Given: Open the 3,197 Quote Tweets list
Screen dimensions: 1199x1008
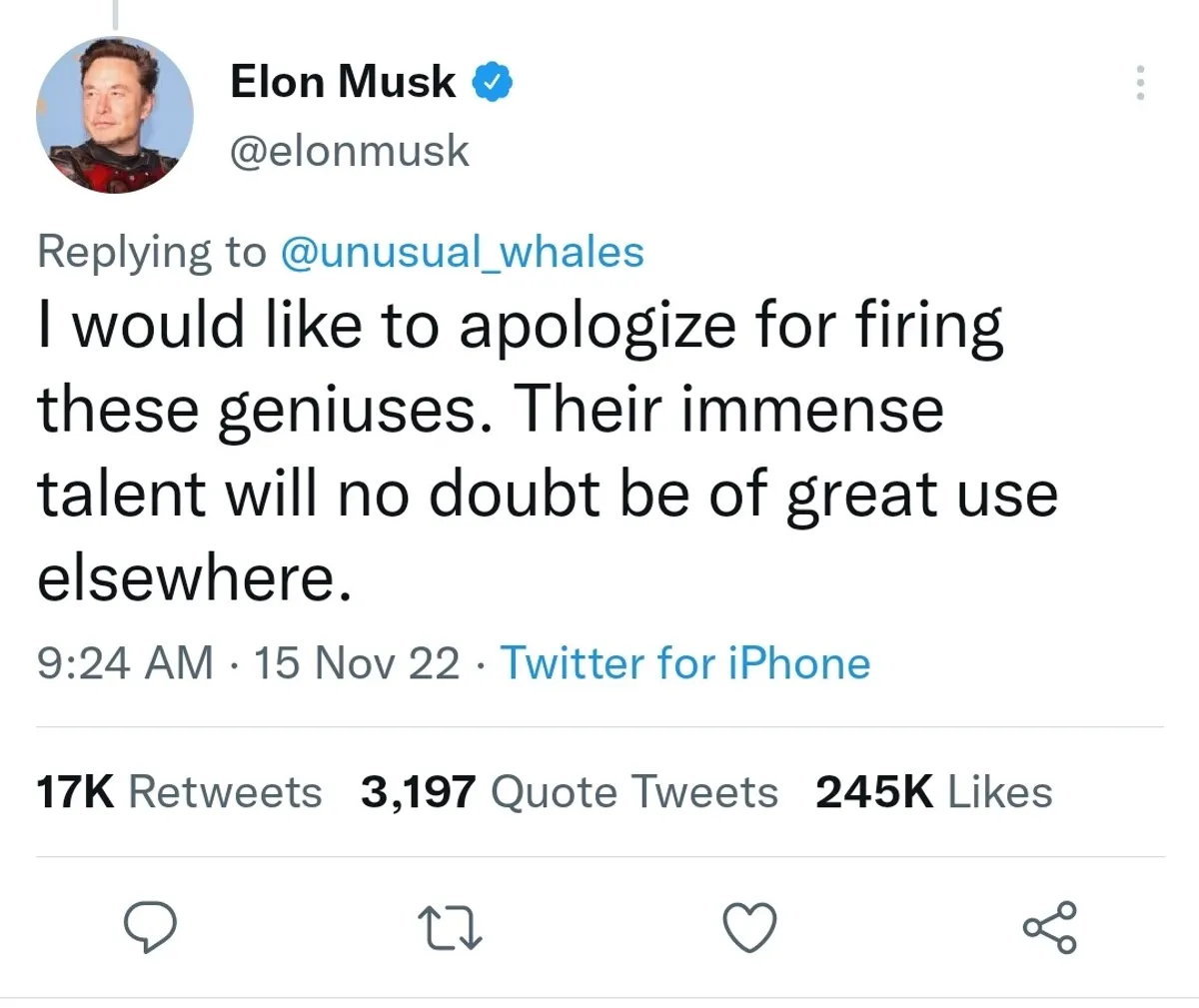Looking at the screenshot, I should 569,792.
